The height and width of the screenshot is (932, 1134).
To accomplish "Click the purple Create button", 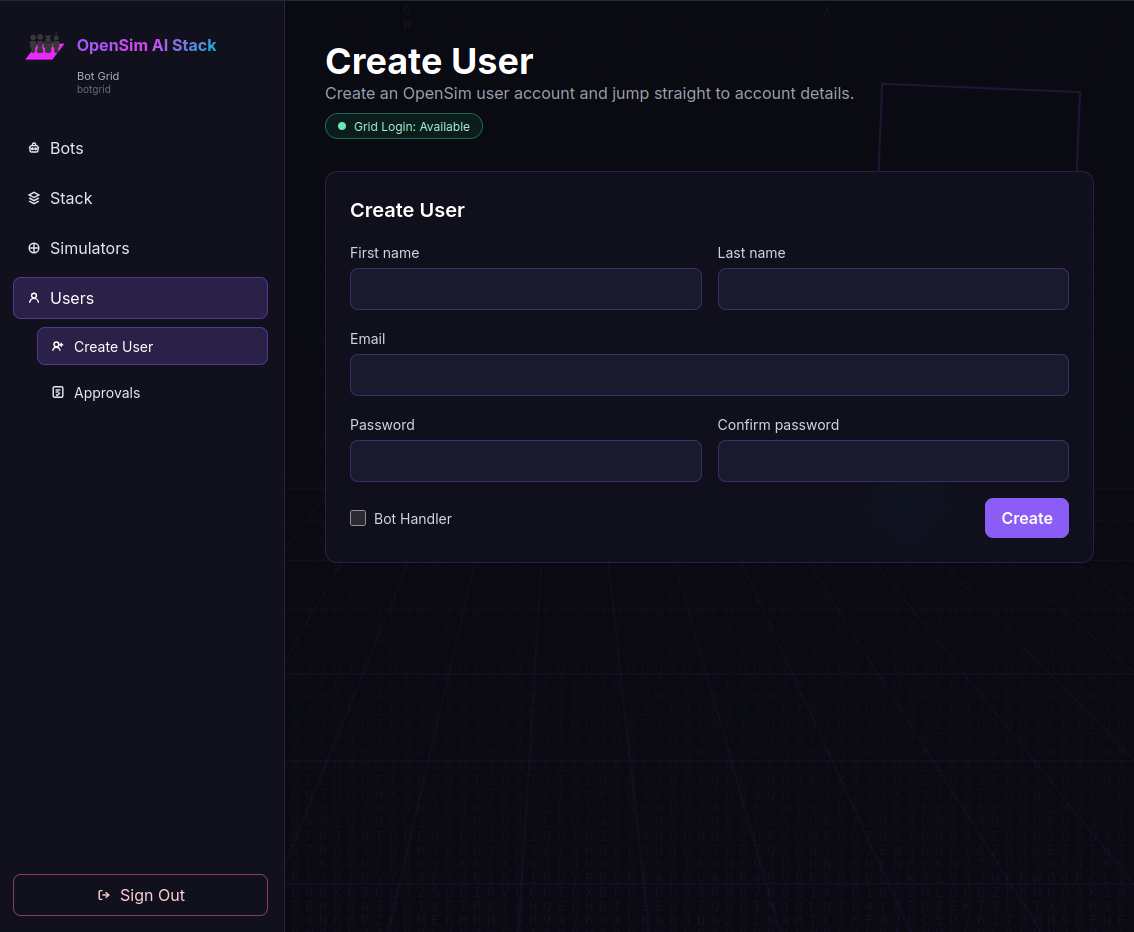I will [x=1026, y=518].
